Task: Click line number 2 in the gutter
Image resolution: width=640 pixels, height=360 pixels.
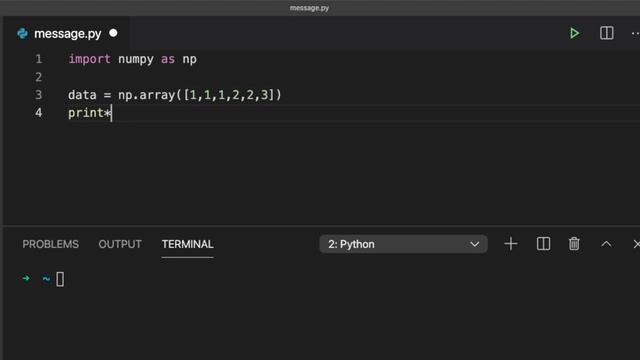Action: pyautogui.click(x=39, y=77)
